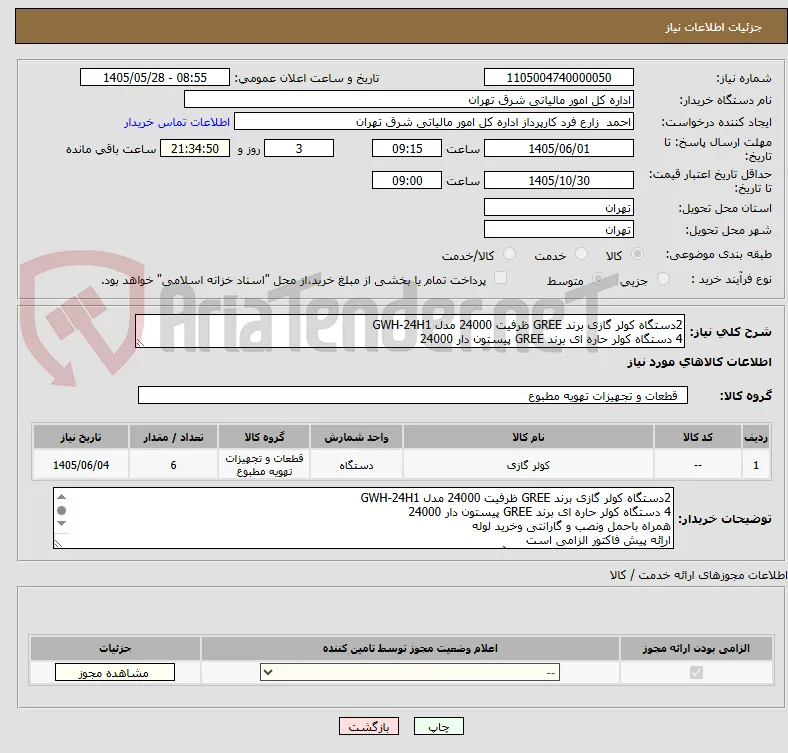Click the validity time field 09:00
The image size is (788, 753).
(407, 180)
